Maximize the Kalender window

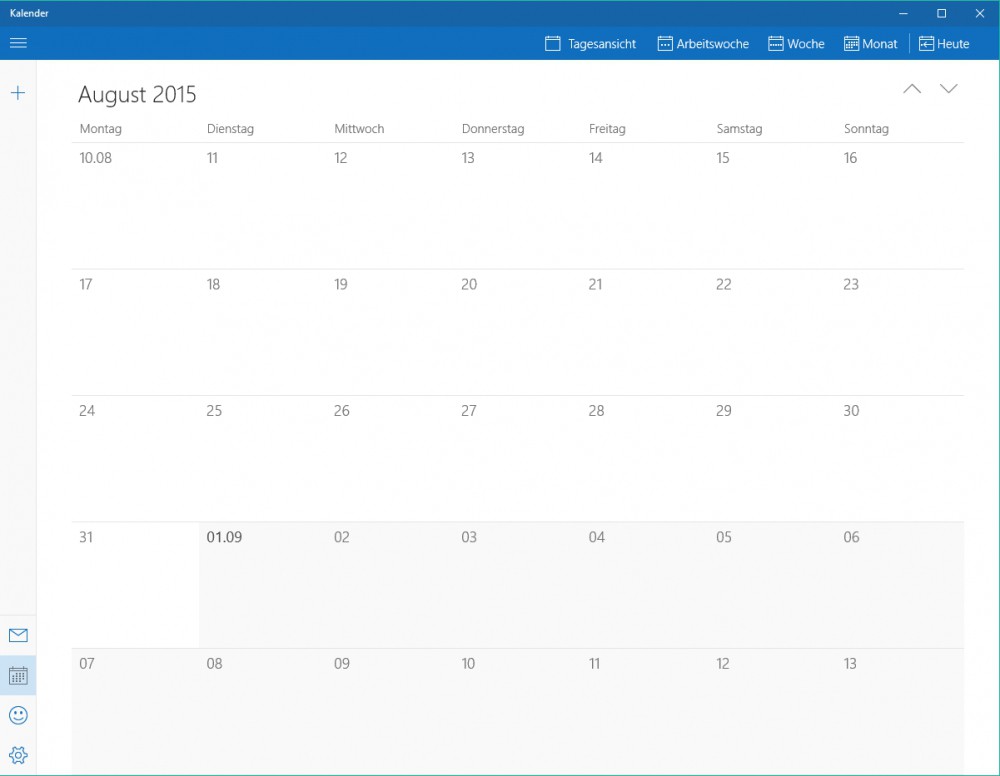point(941,13)
